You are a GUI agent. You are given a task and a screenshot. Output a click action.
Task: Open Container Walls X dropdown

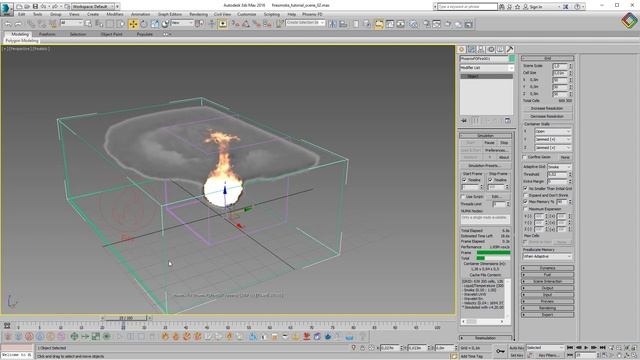(x=553, y=132)
